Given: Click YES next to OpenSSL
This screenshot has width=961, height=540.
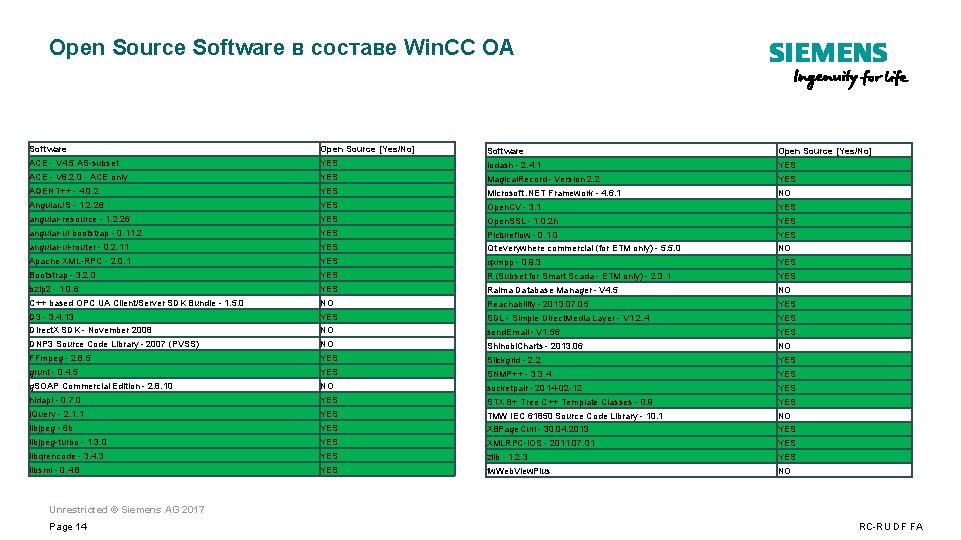Looking at the screenshot, I should 845,221.
